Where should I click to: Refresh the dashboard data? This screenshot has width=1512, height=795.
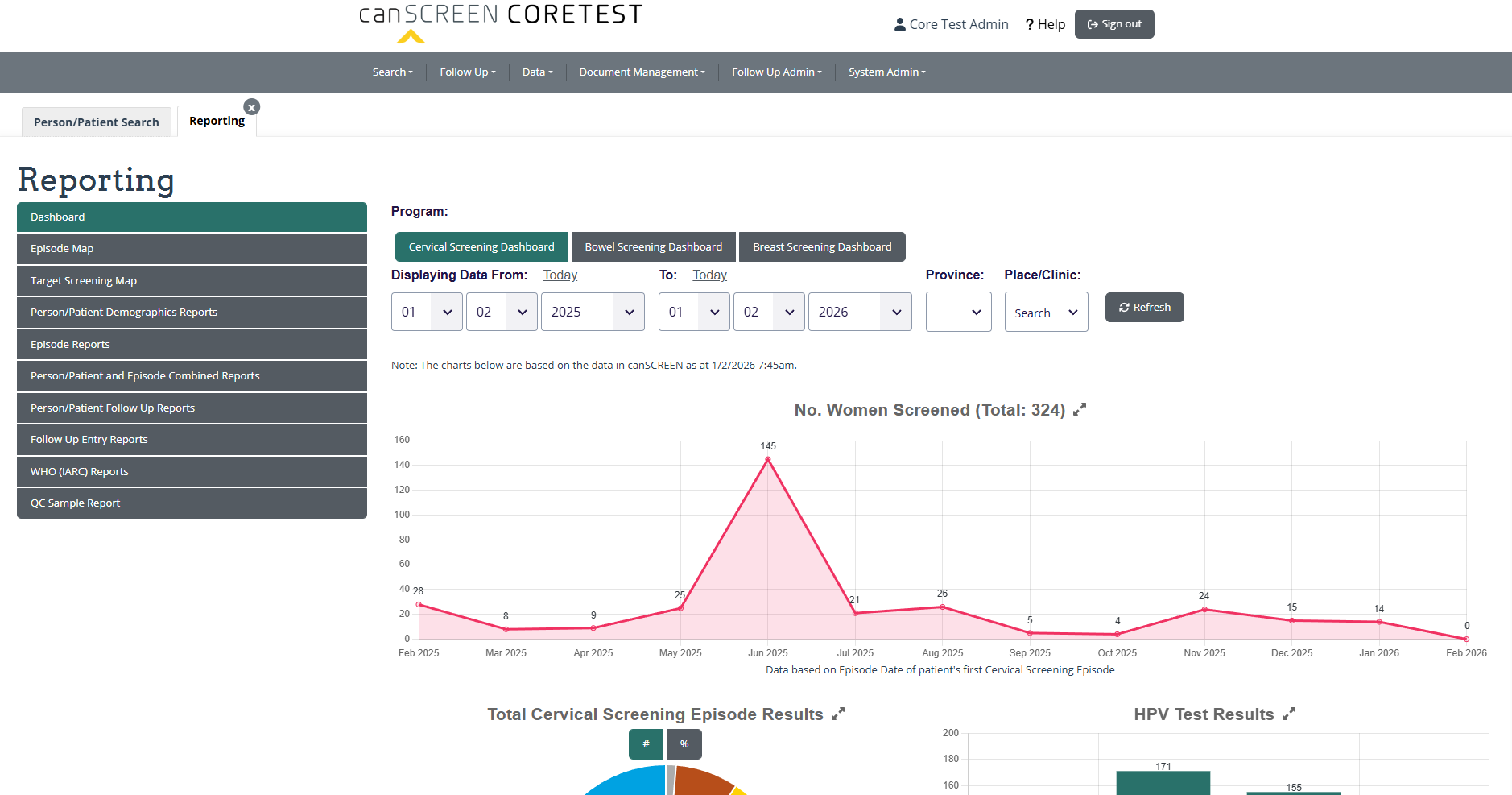[x=1144, y=308]
